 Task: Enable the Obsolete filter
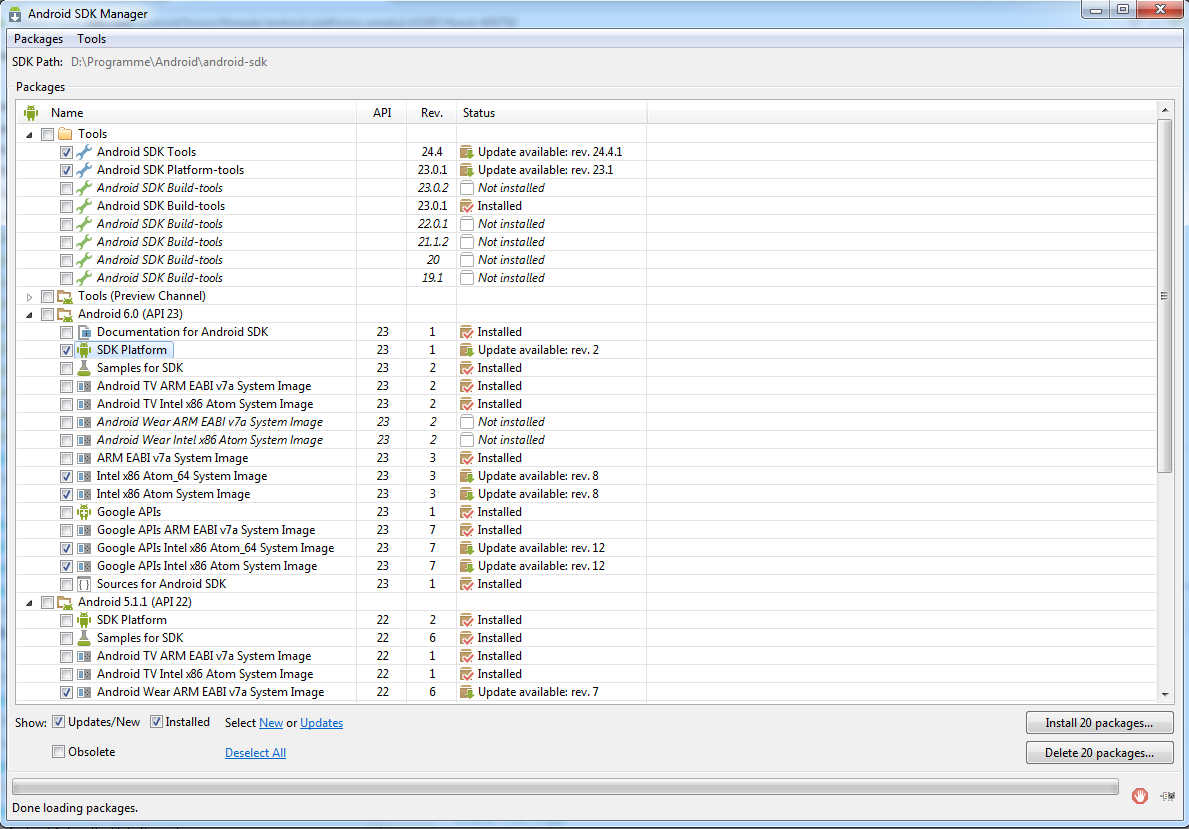pos(58,751)
